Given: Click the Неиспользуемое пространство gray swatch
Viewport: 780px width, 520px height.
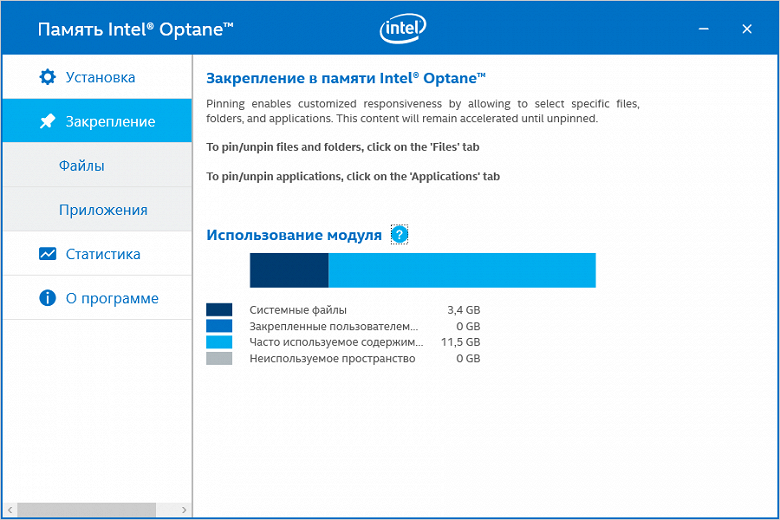Looking at the screenshot, I should coord(219,358).
